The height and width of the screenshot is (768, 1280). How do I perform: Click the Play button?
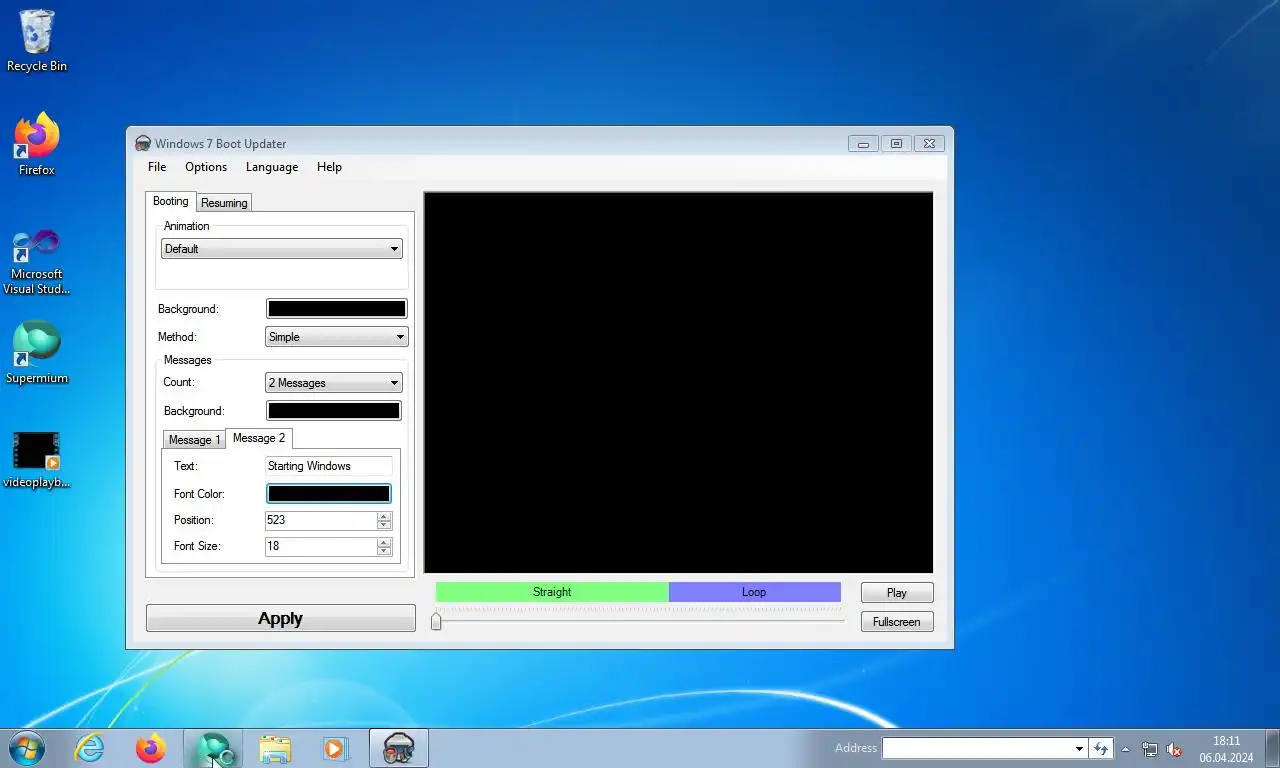[x=897, y=593]
